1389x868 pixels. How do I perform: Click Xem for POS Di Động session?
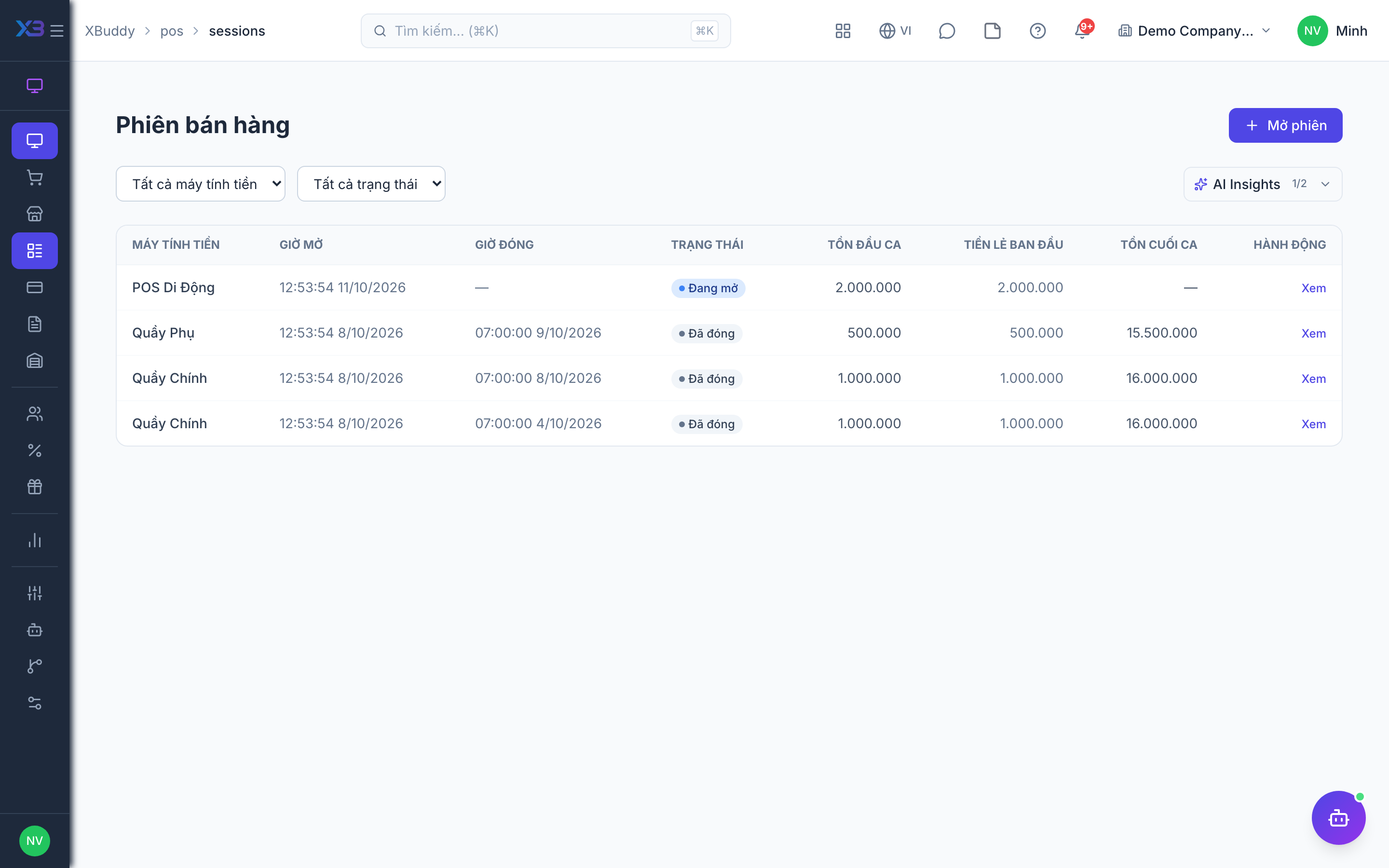[x=1313, y=288]
